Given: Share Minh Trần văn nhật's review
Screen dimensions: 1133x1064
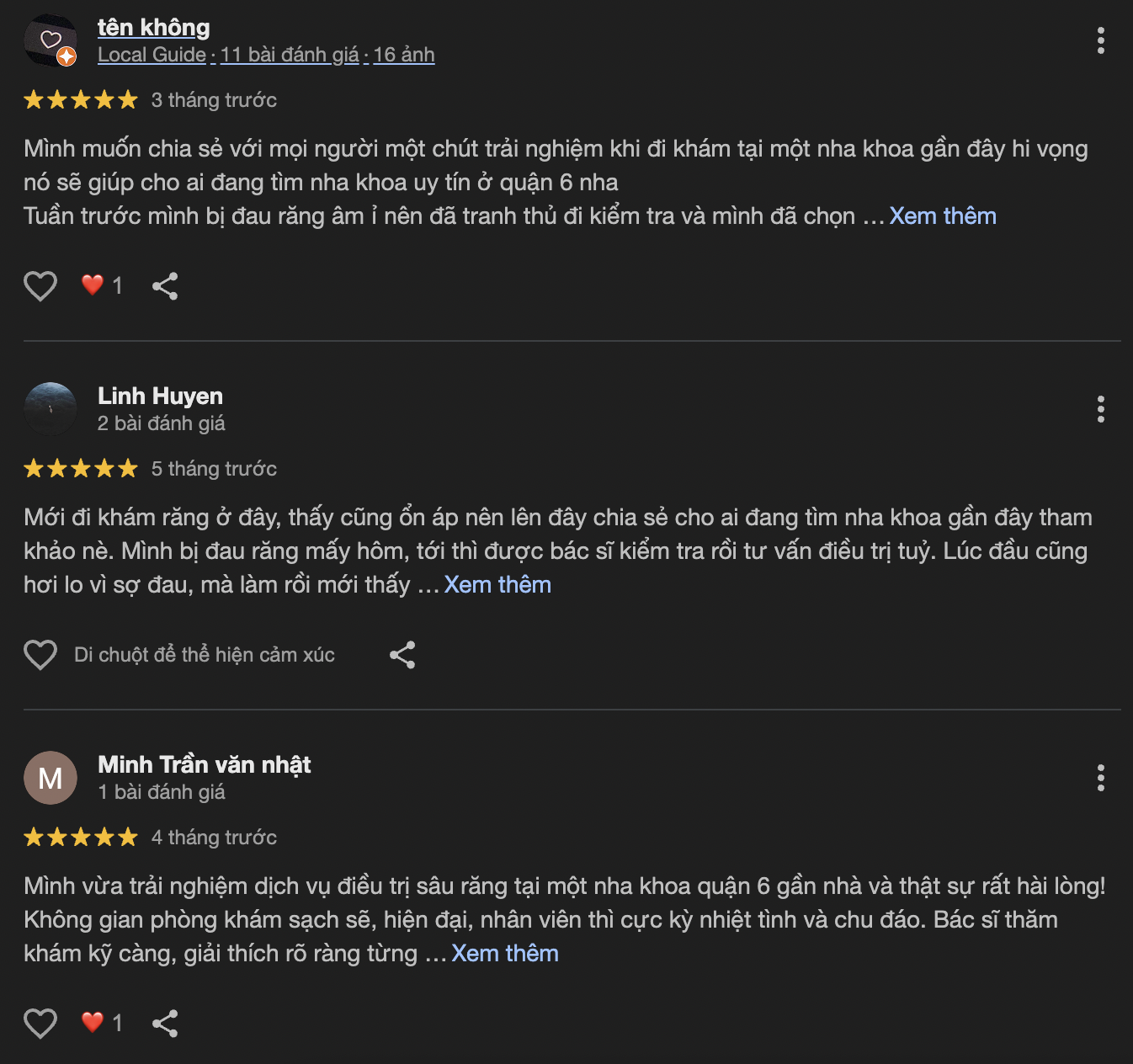Looking at the screenshot, I should (x=165, y=1024).
